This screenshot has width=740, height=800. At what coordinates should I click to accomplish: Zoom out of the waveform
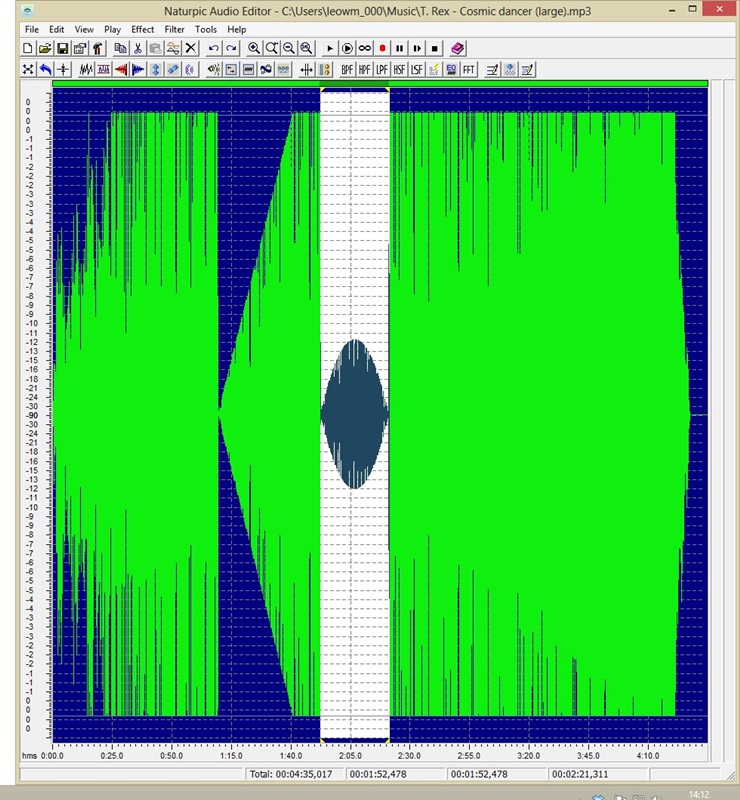(289, 48)
